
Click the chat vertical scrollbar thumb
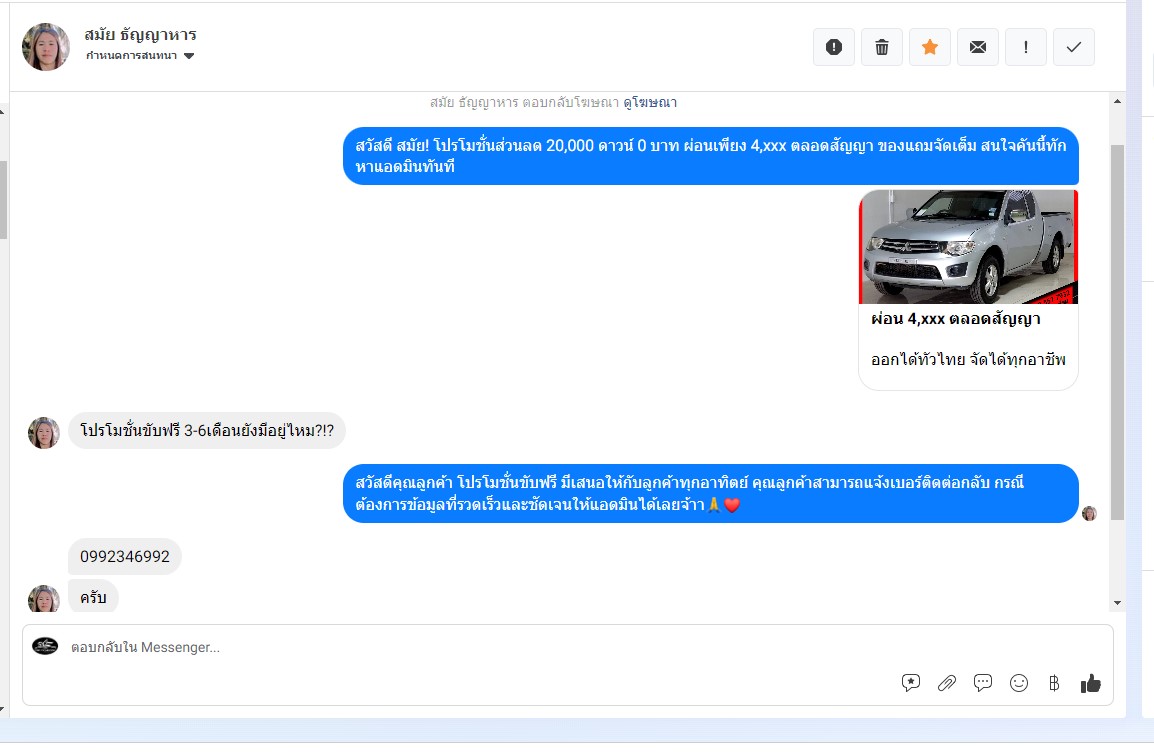pos(1117,332)
